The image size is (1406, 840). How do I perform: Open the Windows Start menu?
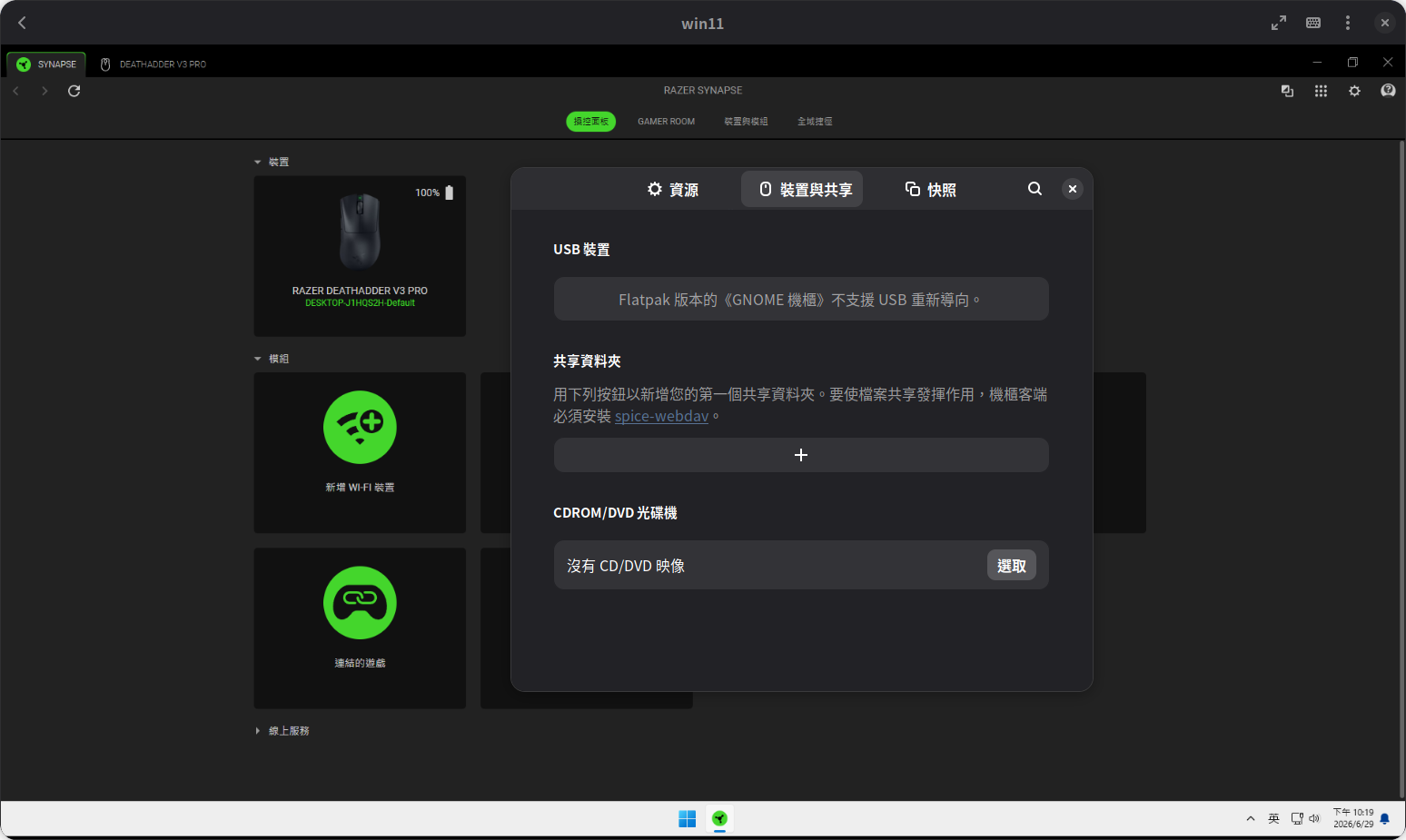point(687,819)
